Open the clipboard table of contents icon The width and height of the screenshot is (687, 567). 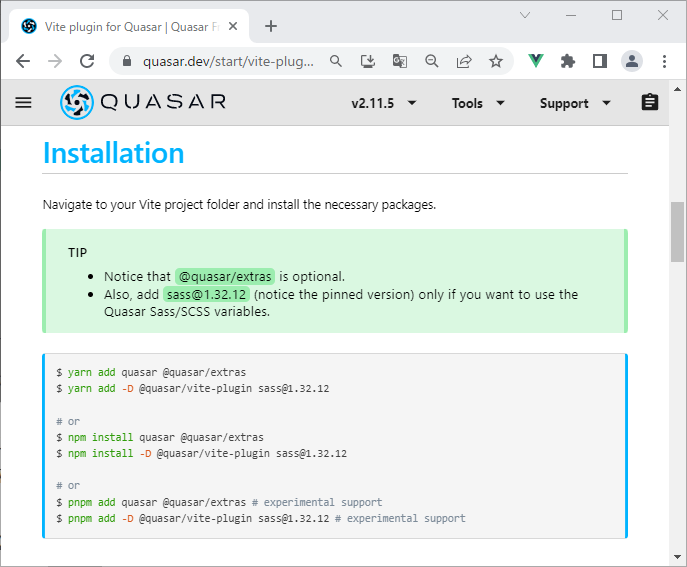click(650, 103)
